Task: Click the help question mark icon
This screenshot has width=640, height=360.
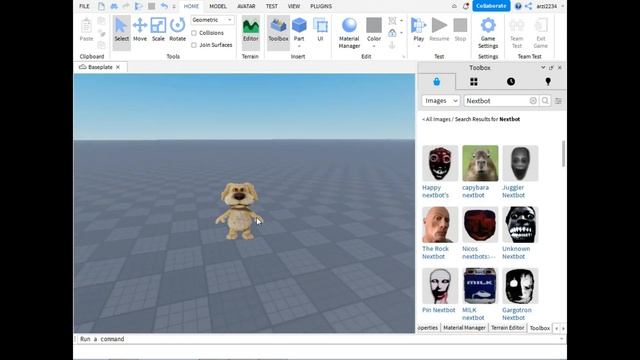Action: [518, 6]
